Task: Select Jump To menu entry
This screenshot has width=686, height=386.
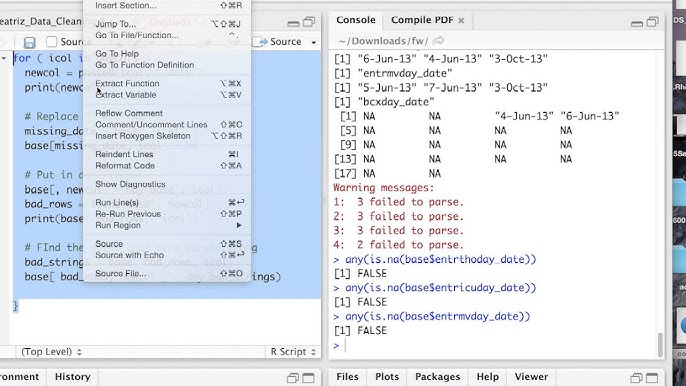Action: (167, 24)
